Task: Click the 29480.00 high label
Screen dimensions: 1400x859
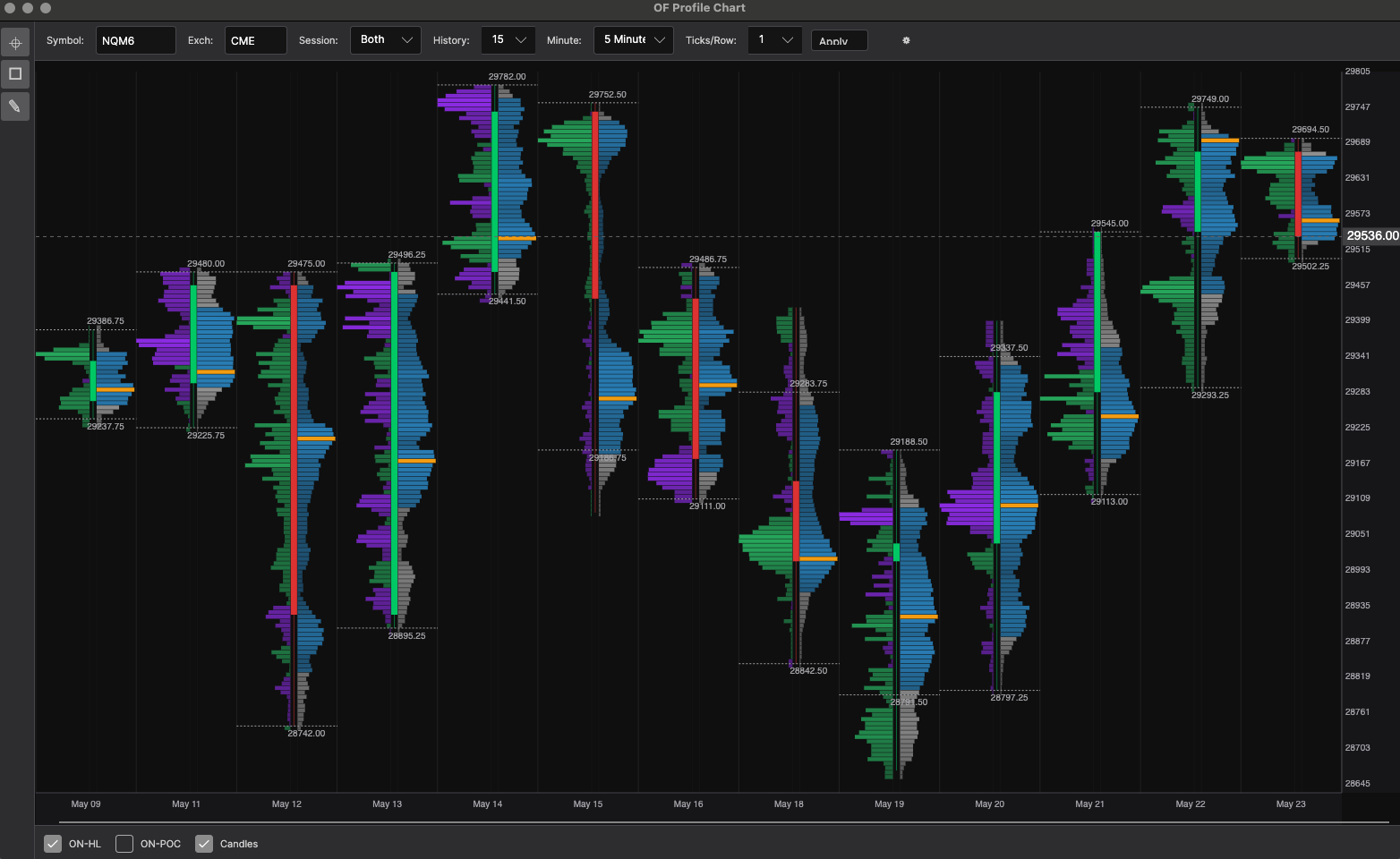Action: [x=206, y=263]
